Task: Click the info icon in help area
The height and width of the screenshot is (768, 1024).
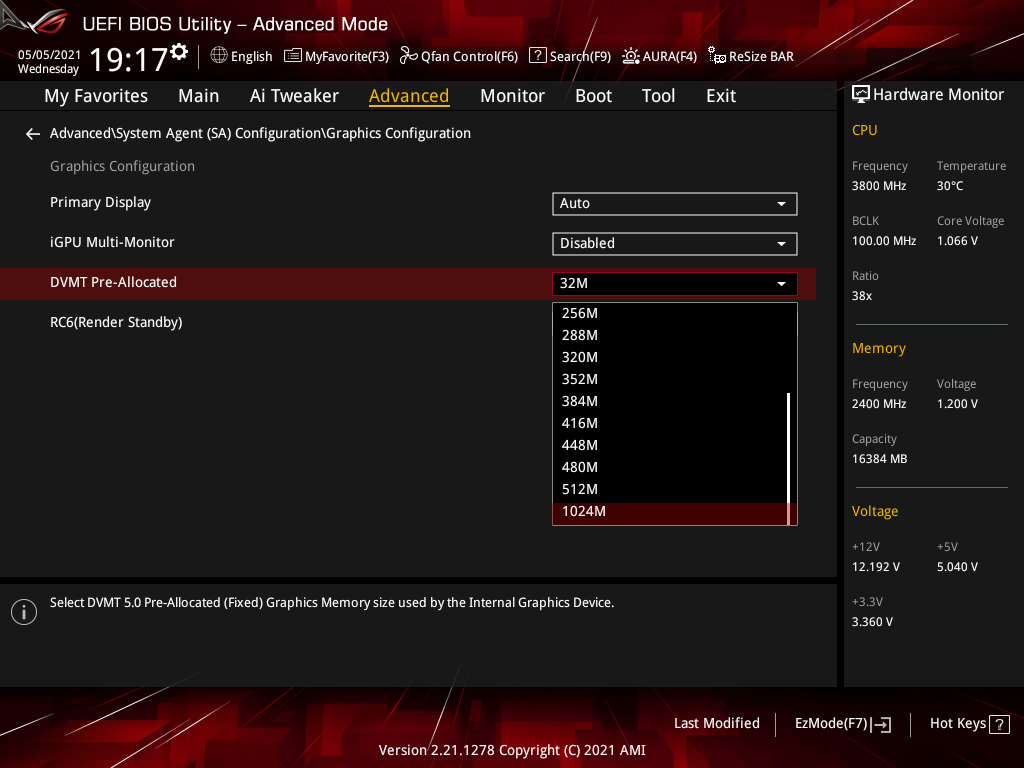Action: (x=24, y=612)
